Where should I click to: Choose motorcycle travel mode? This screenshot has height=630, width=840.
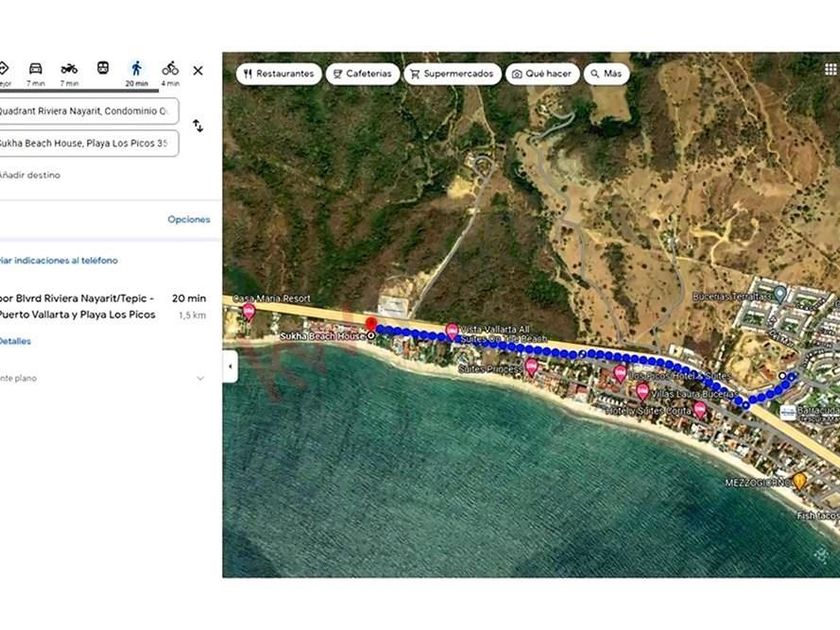pos(69,69)
